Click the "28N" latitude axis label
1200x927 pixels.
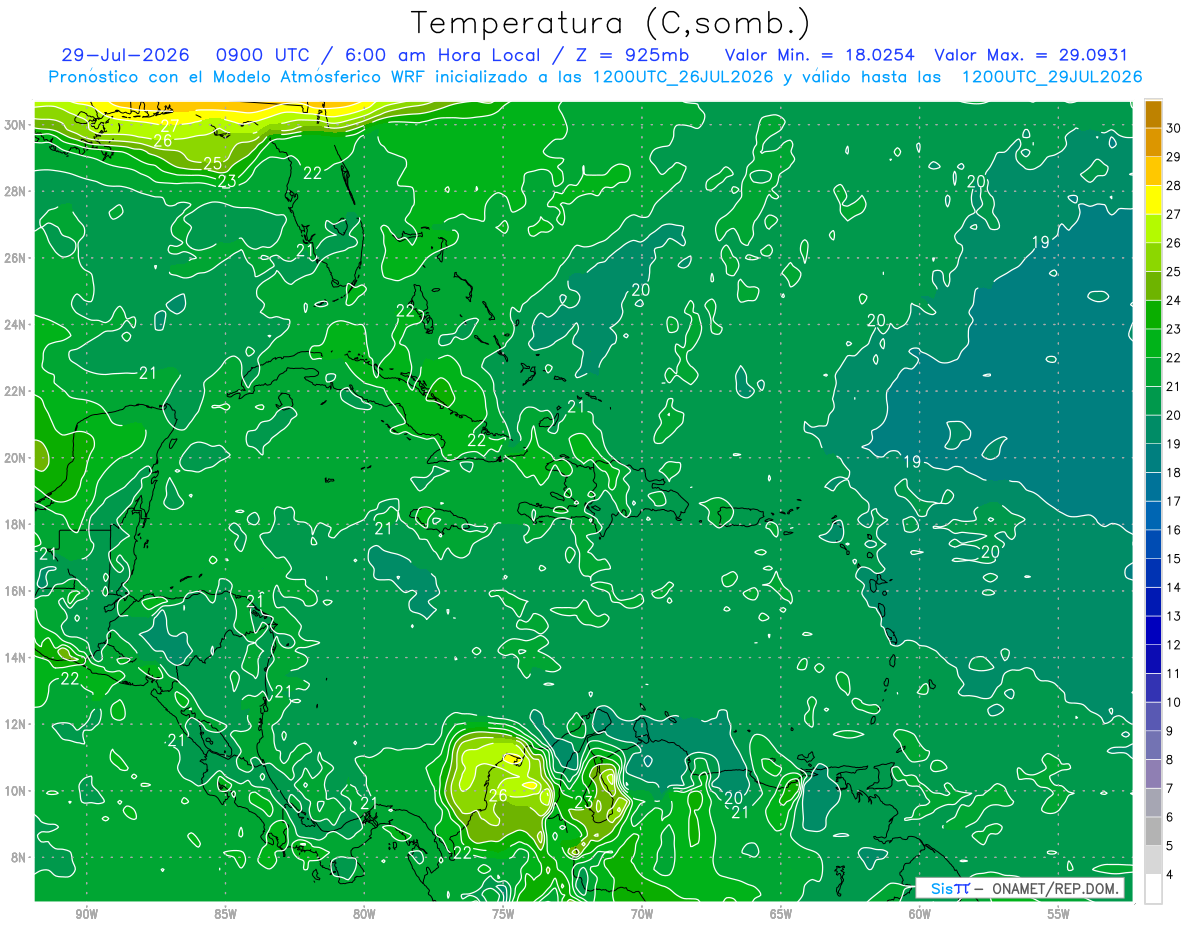[x=15, y=191]
